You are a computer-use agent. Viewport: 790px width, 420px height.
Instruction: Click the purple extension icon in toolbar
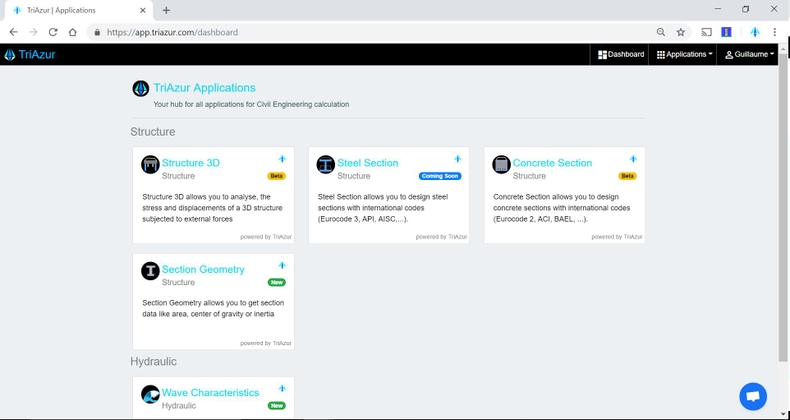click(x=726, y=32)
